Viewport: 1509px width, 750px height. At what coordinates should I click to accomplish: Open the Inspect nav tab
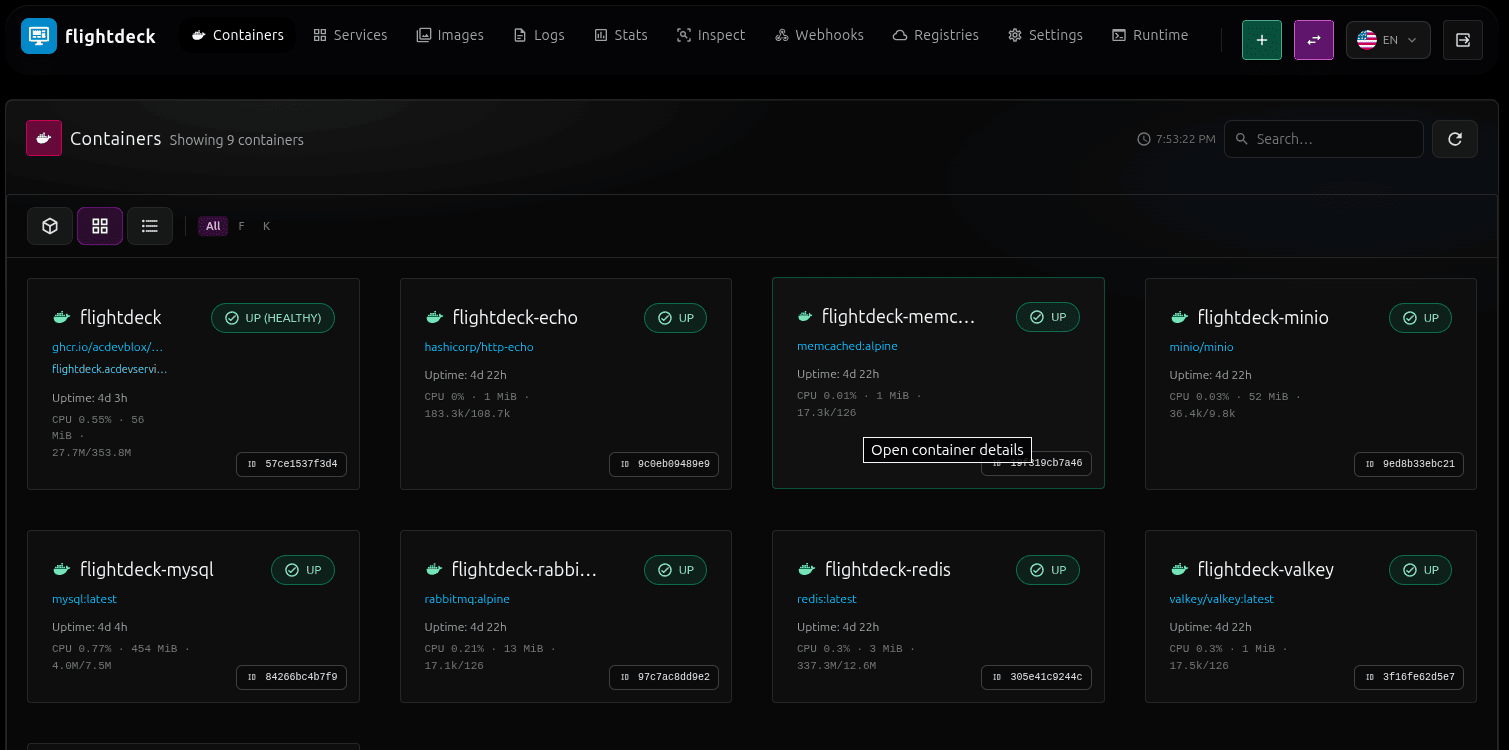(711, 35)
